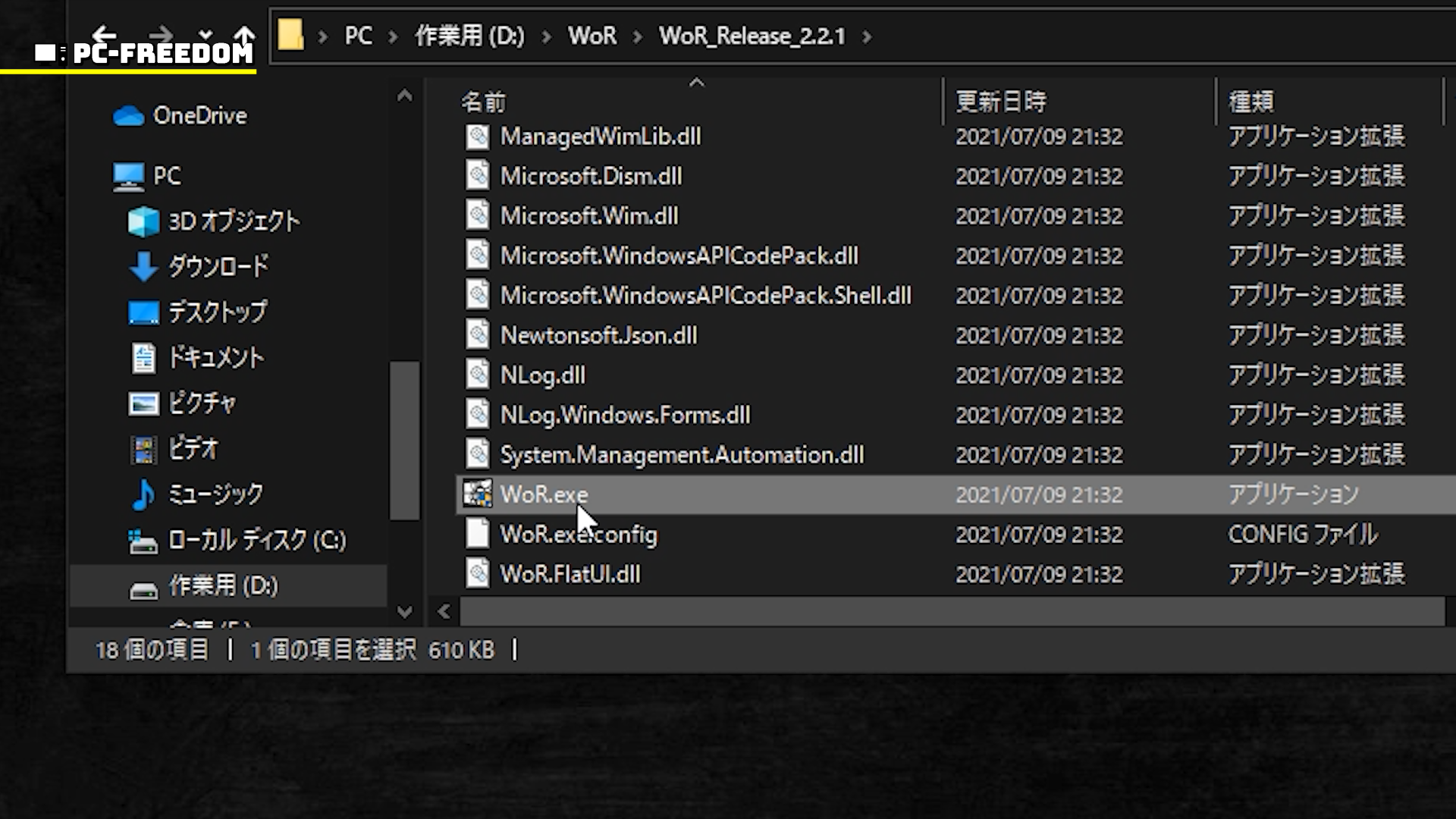Viewport: 1456px width, 819px height.
Task: Click the Music folder note icon
Action: coord(143,494)
